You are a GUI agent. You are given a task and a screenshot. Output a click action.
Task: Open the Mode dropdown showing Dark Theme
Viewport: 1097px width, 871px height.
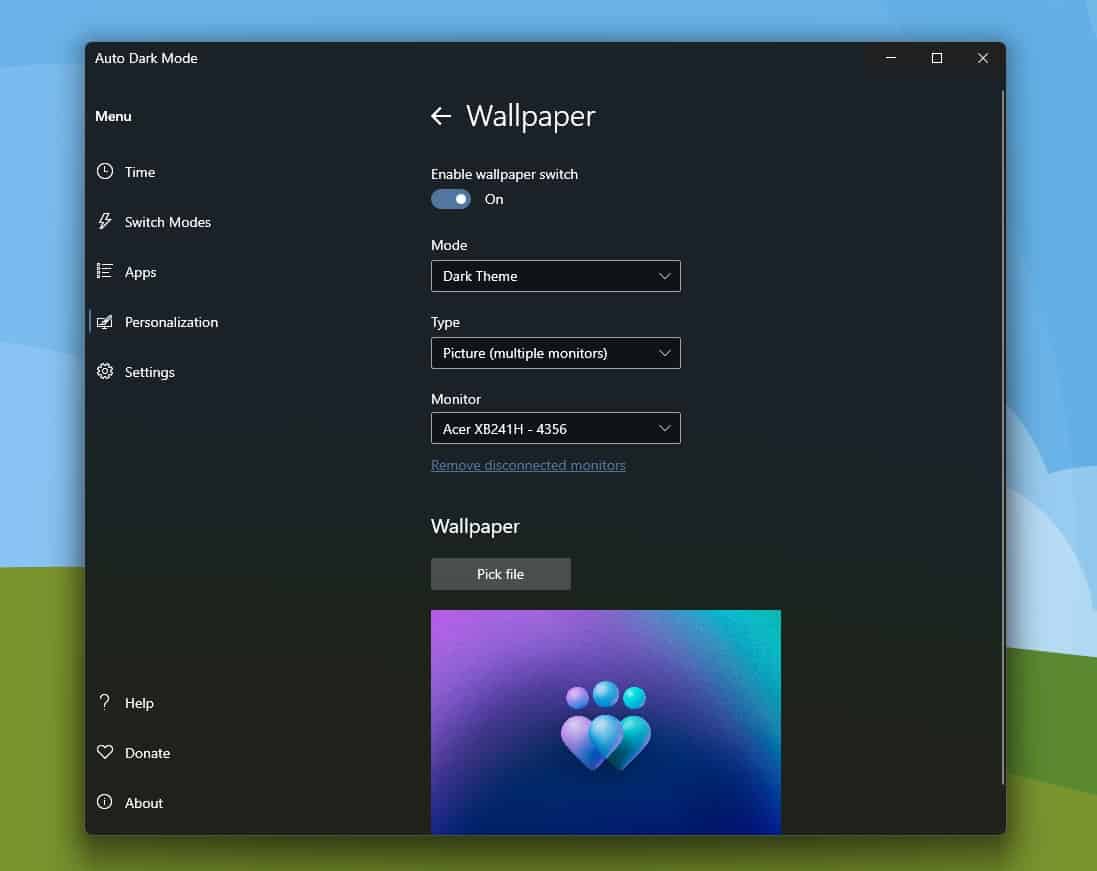[x=555, y=276]
